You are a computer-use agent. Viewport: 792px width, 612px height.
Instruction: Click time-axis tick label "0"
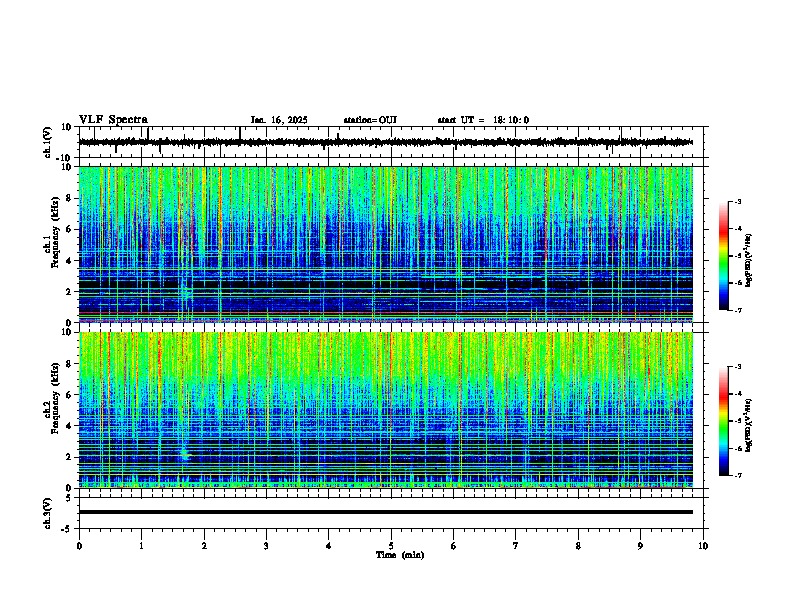coord(79,546)
